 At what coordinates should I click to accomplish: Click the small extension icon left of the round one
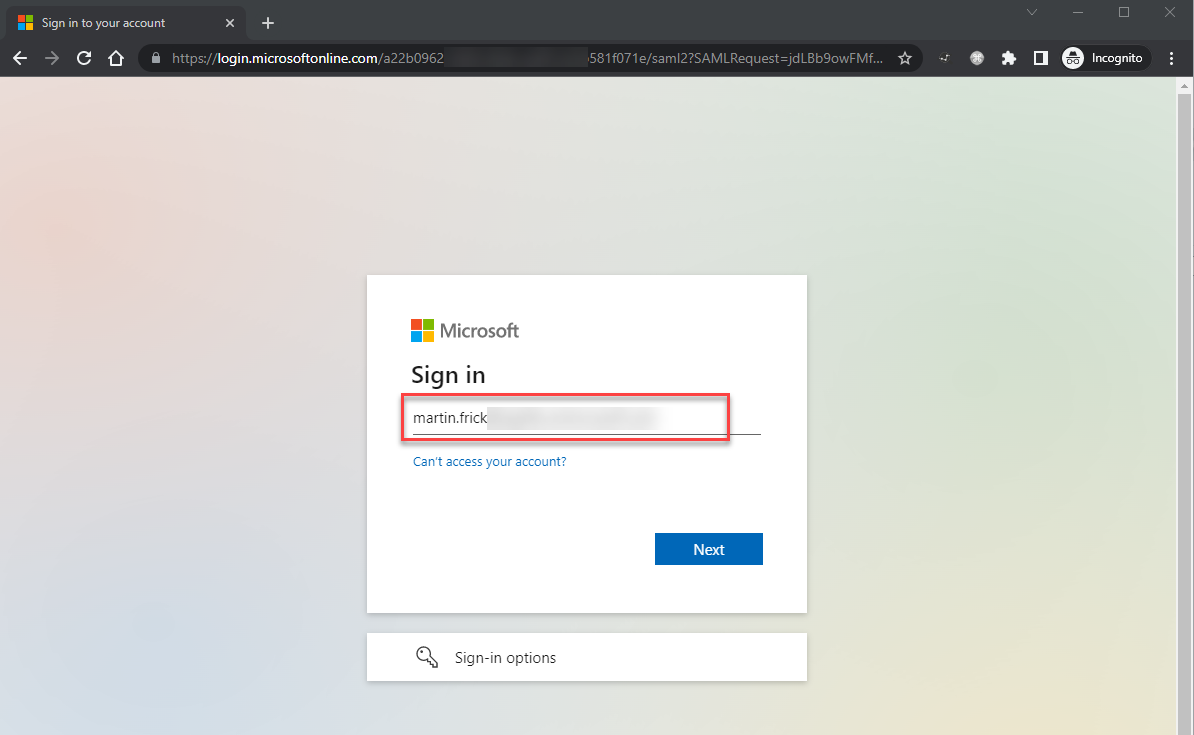[x=944, y=58]
